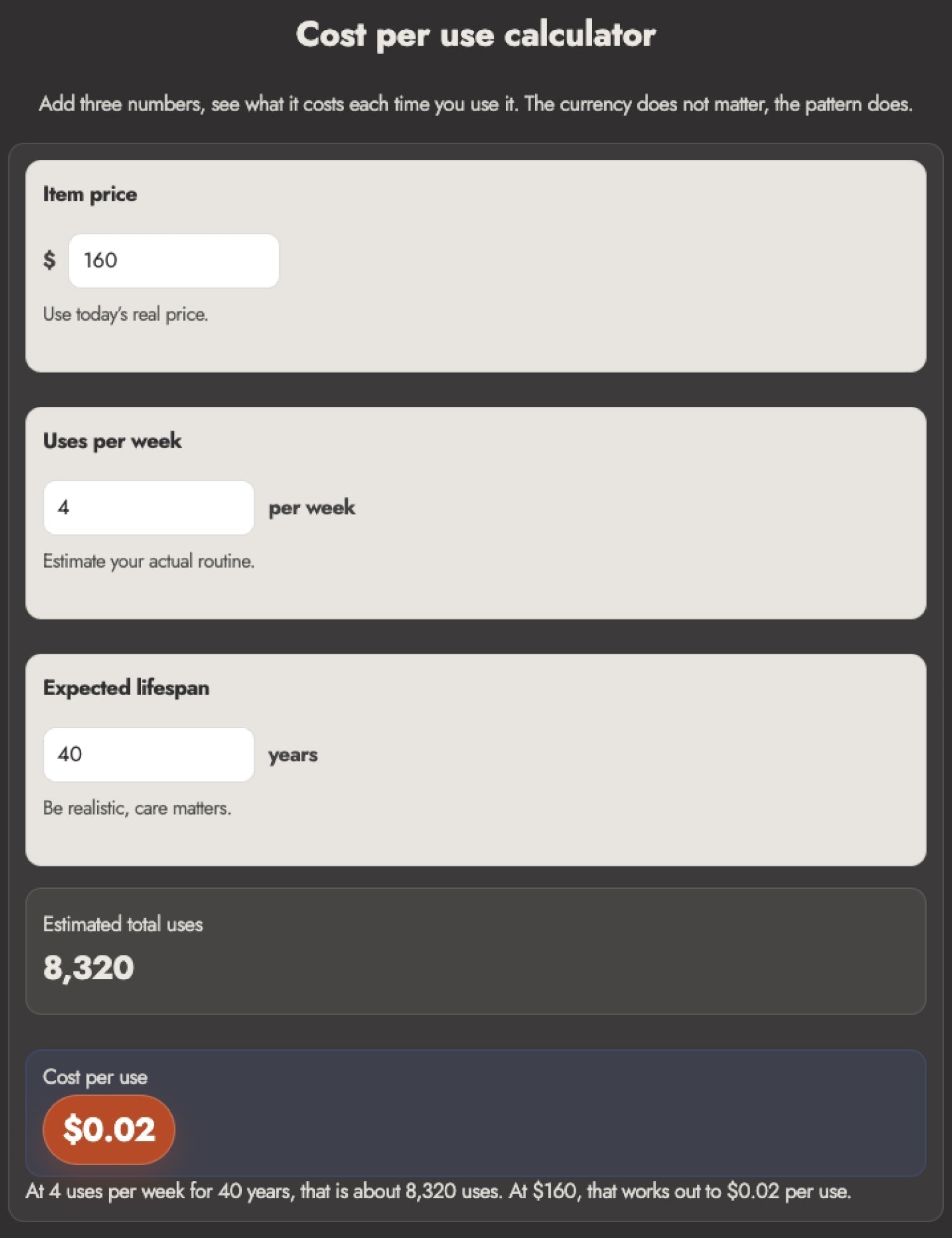Viewport: 952px width, 1238px height.
Task: Click the Item price input field
Action: 173,260
